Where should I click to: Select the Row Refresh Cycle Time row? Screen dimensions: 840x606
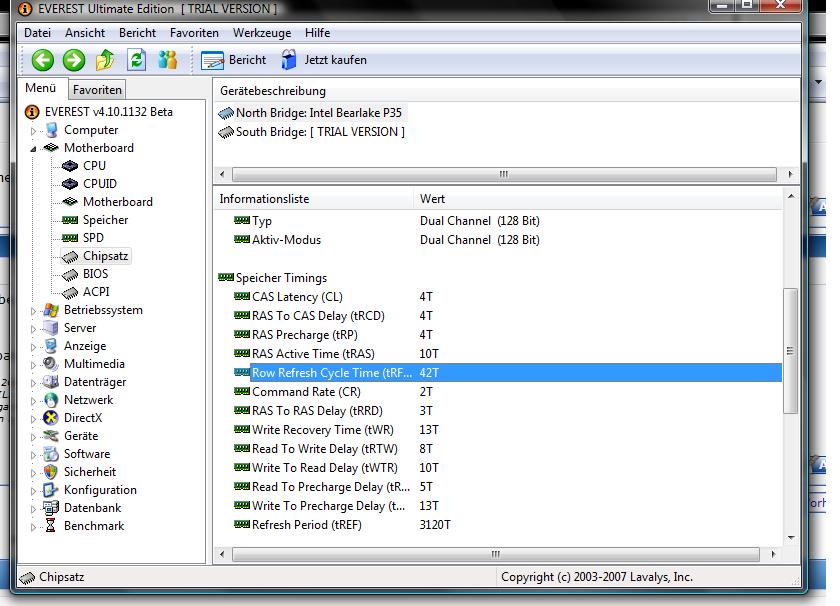click(x=507, y=373)
